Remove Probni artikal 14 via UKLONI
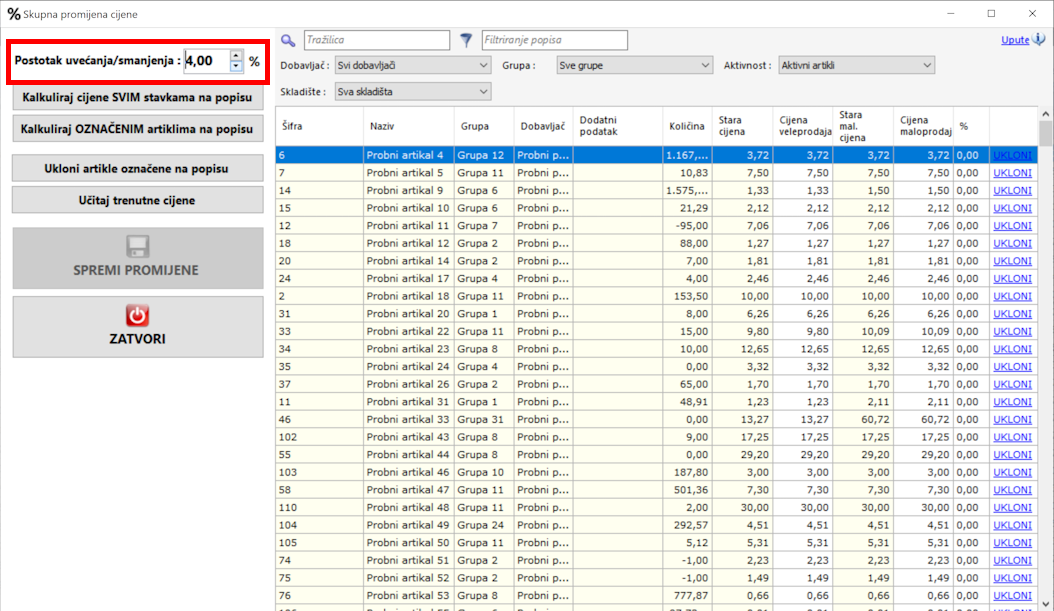This screenshot has height=611, width=1054. tap(1012, 261)
